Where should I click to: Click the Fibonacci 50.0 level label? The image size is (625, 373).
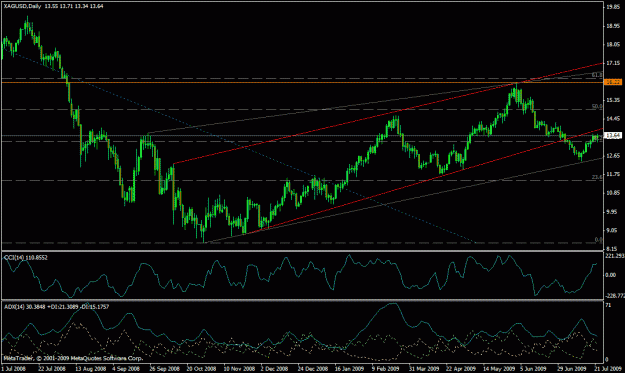597,106
